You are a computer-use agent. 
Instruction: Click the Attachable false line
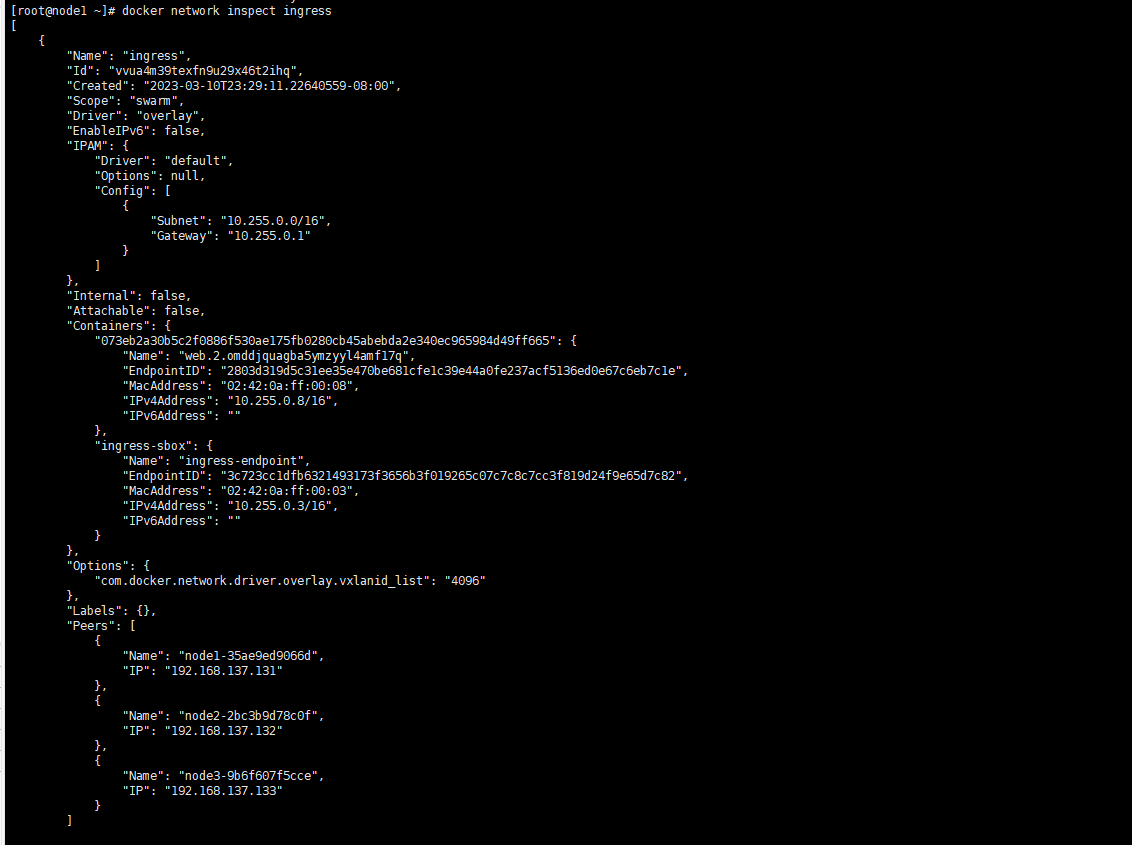136,311
